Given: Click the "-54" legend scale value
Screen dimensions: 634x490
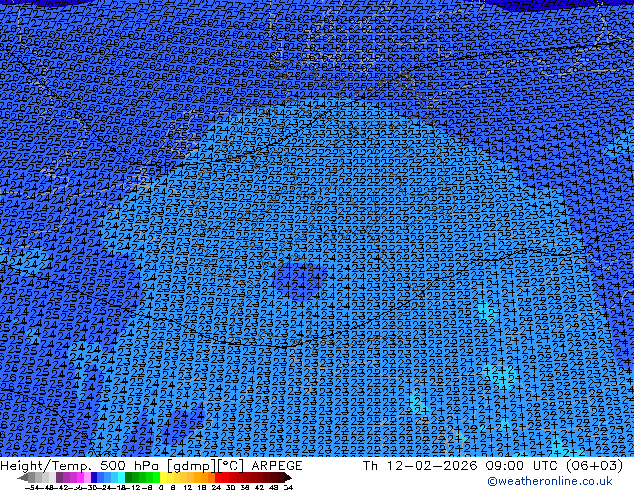Looking at the screenshot, I should 32,488.
